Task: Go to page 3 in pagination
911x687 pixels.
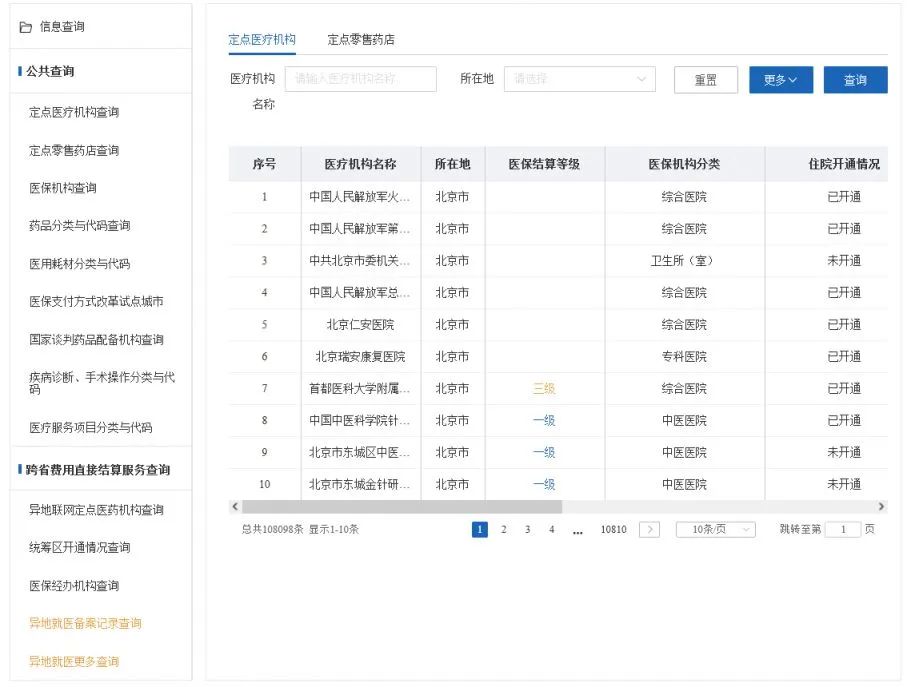Action: pyautogui.click(x=528, y=529)
